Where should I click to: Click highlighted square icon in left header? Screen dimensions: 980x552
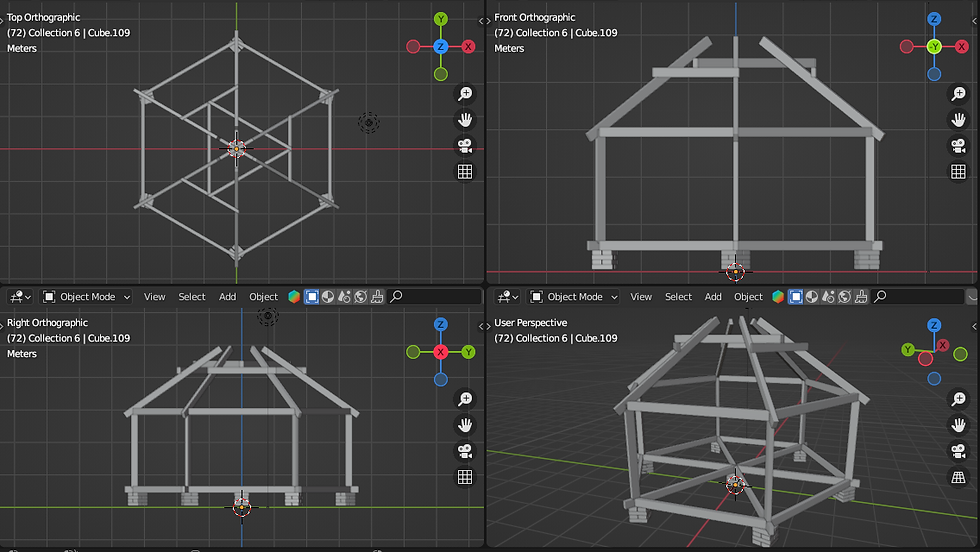point(311,296)
